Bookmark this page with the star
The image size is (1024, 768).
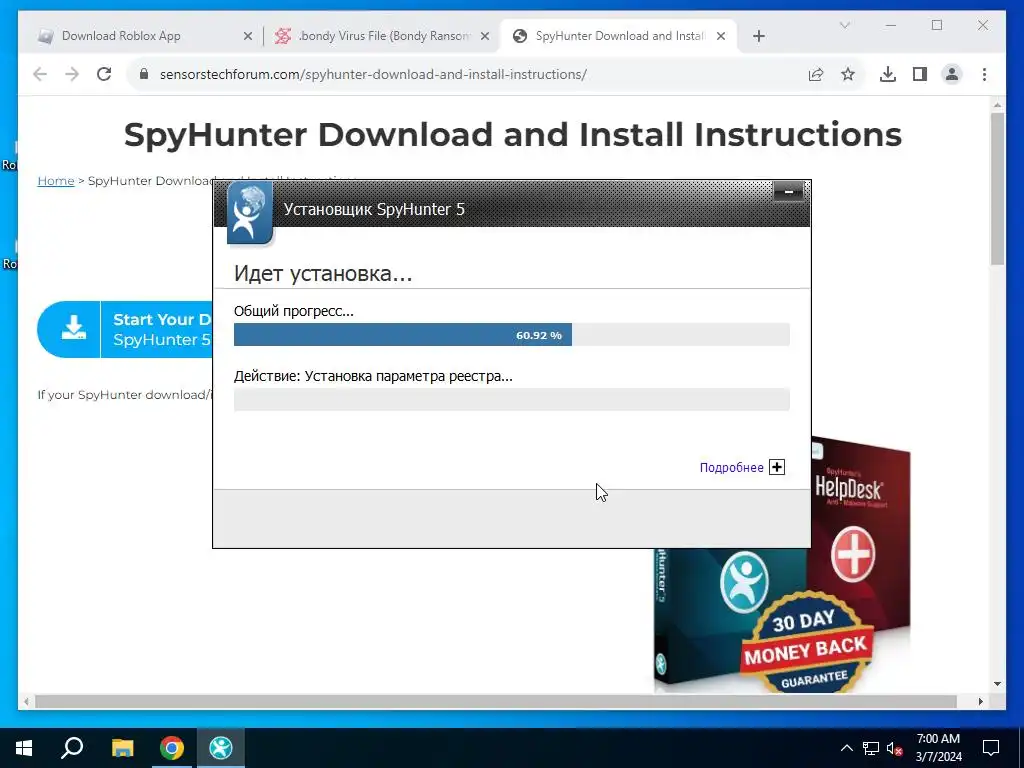848,74
